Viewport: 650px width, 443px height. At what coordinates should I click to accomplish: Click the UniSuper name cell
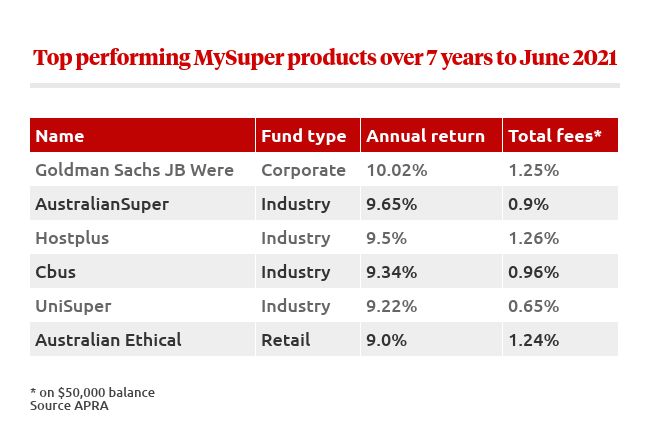[x=74, y=306]
